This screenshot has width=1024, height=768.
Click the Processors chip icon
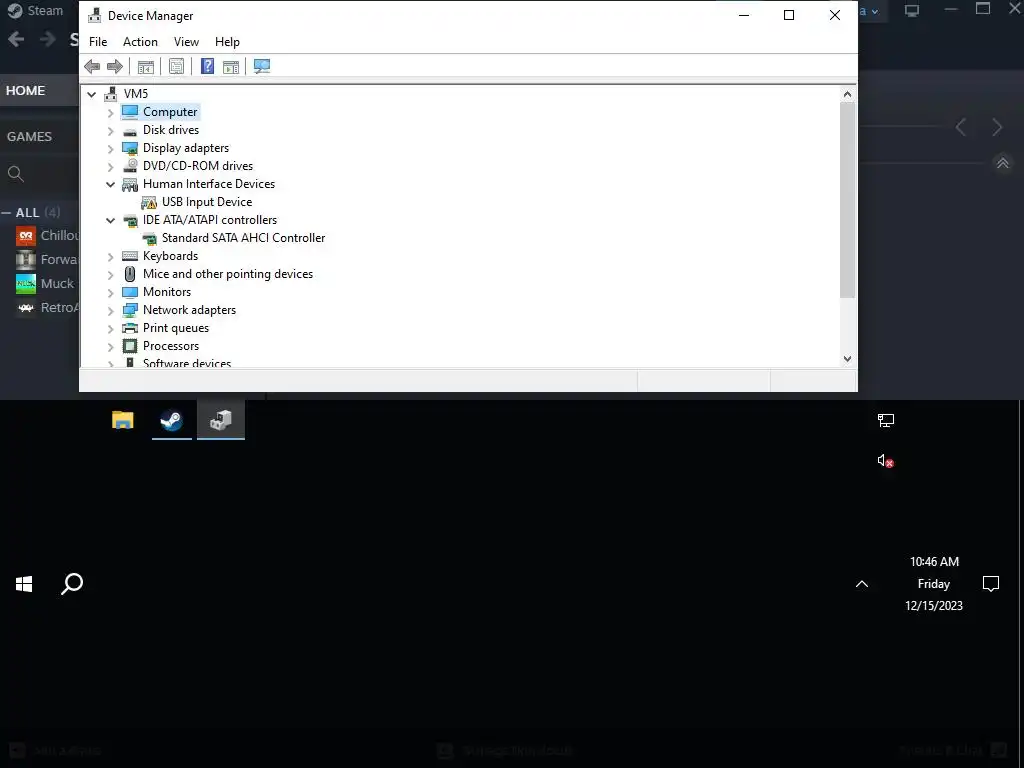[x=130, y=345]
